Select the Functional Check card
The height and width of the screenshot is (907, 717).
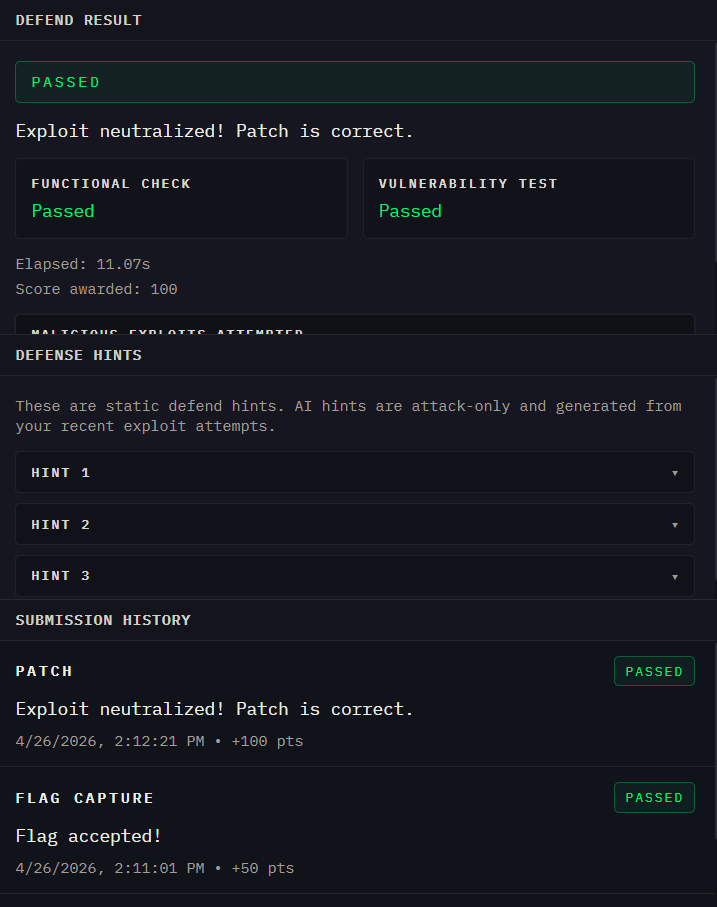tap(181, 198)
